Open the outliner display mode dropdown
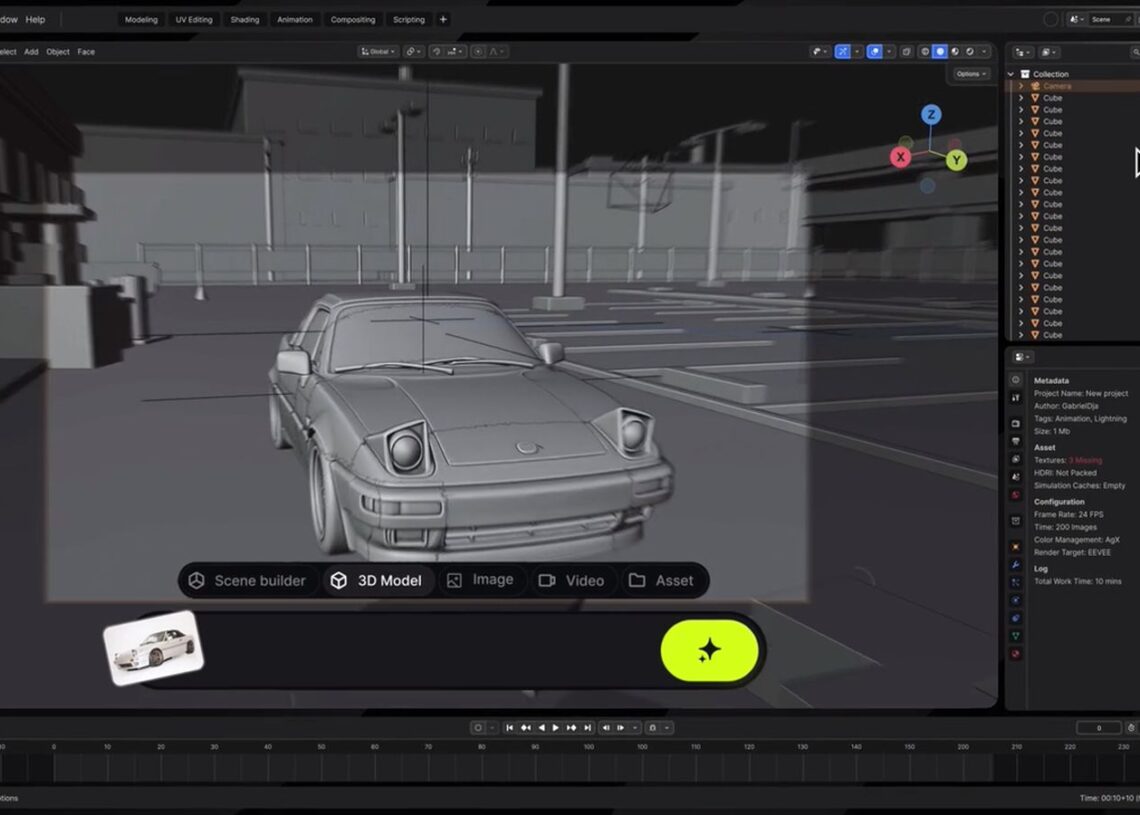 [x=1048, y=52]
